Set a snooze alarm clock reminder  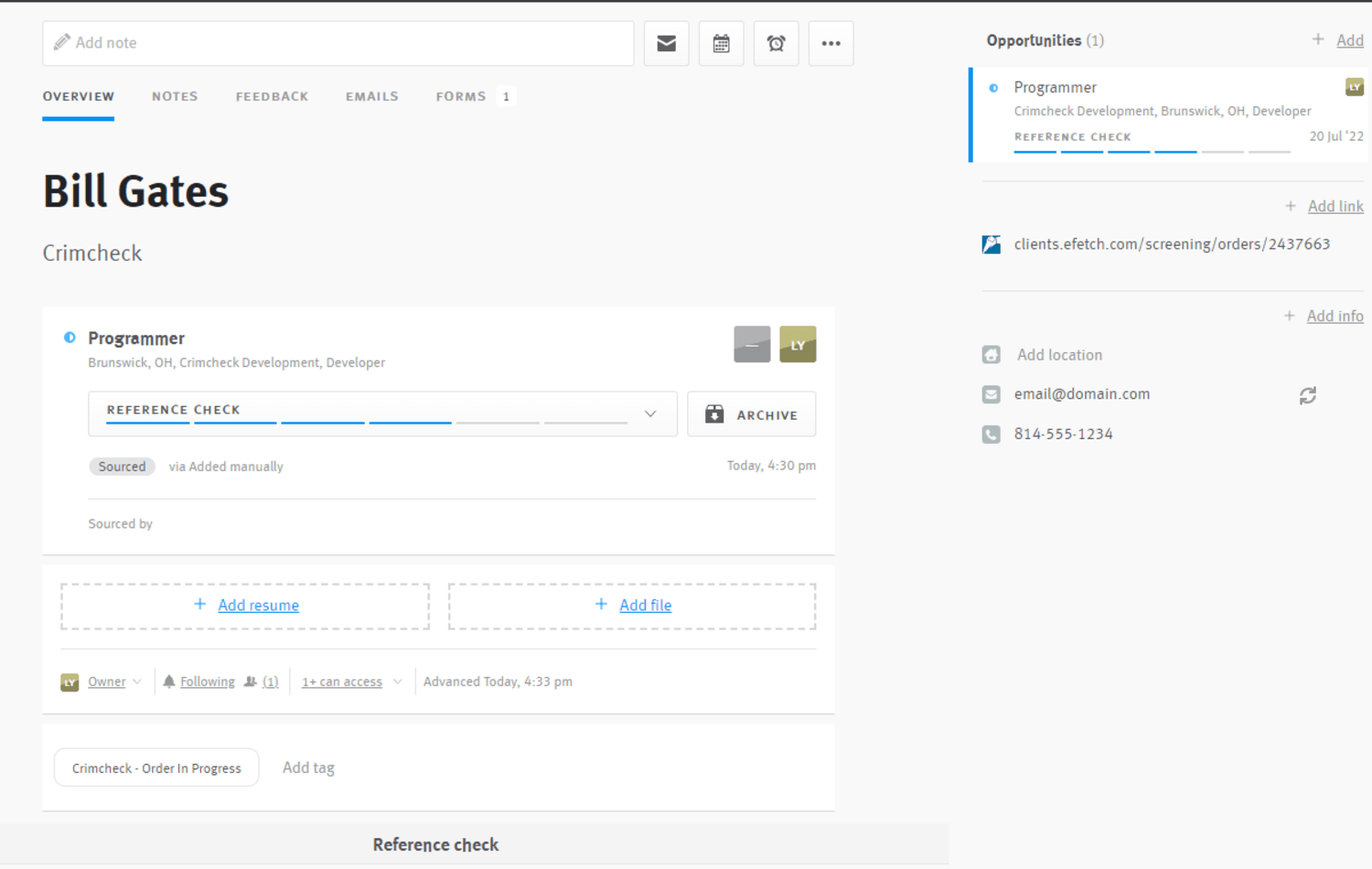click(x=776, y=43)
